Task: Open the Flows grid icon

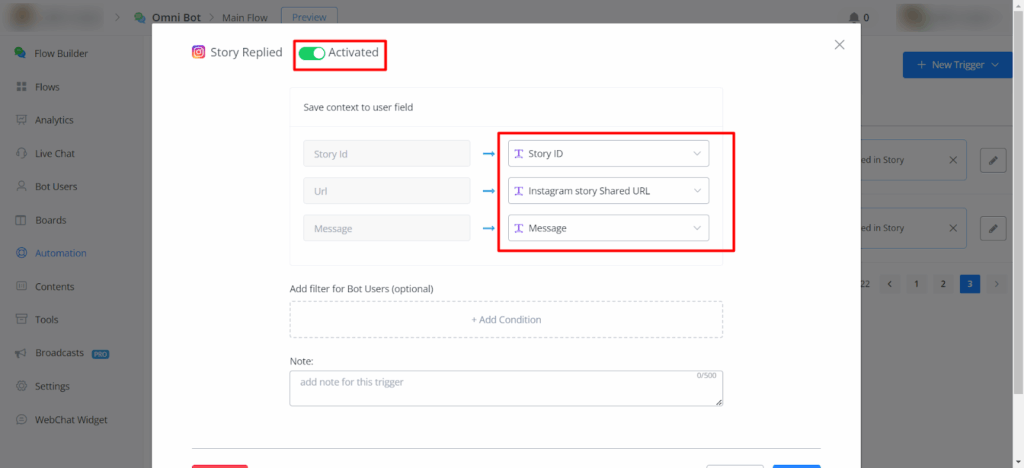Action: [x=21, y=87]
